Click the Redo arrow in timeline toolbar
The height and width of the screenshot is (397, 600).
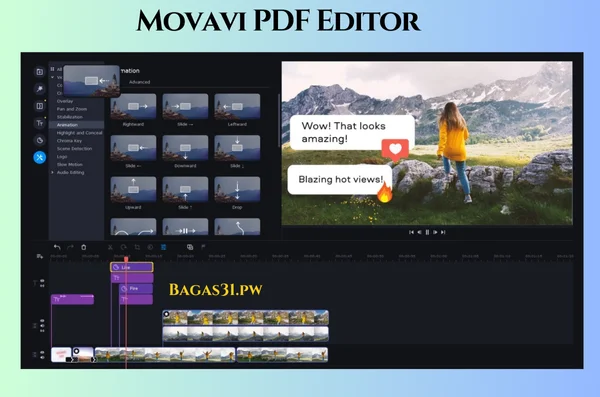point(70,247)
